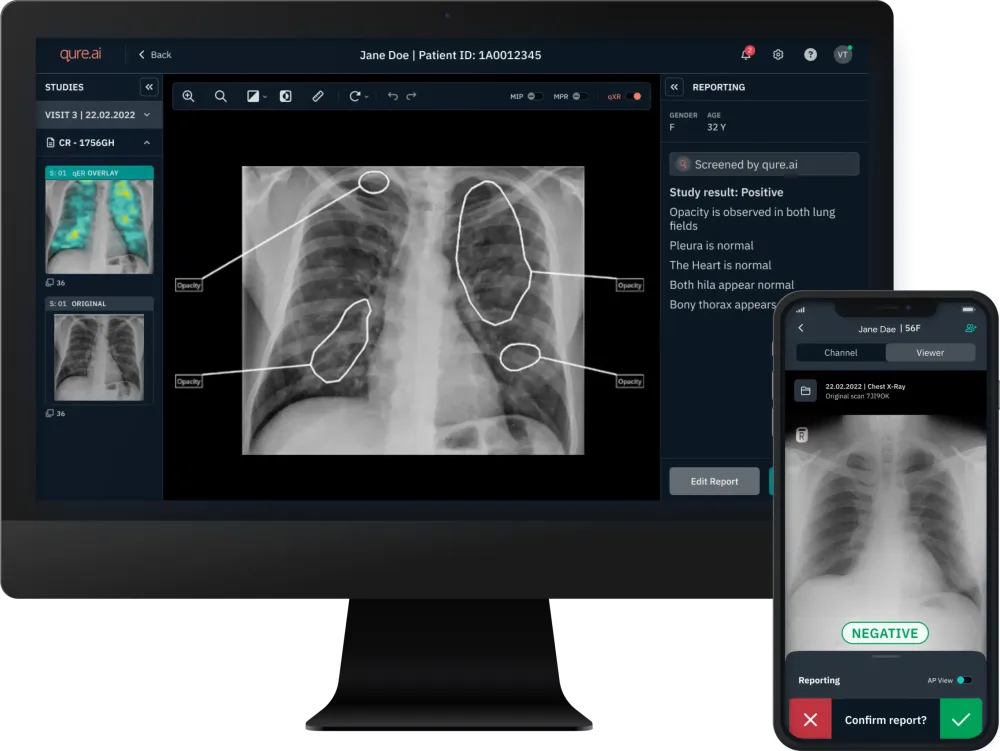
Task: Toggle the MIP switch
Action: [535, 97]
